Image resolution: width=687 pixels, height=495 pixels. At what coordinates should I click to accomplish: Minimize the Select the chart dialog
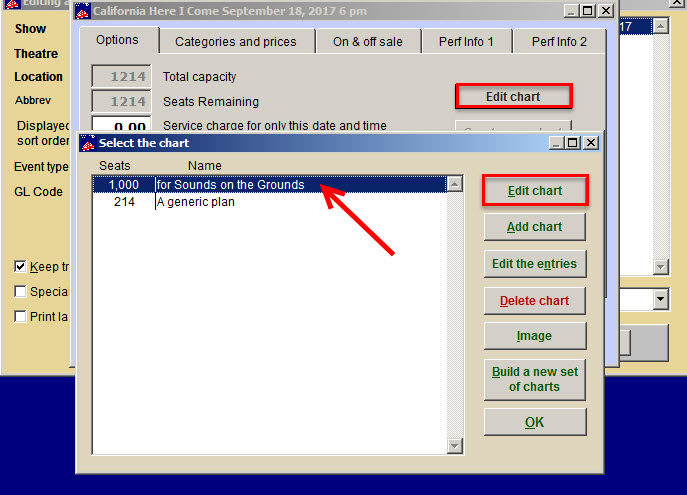556,143
